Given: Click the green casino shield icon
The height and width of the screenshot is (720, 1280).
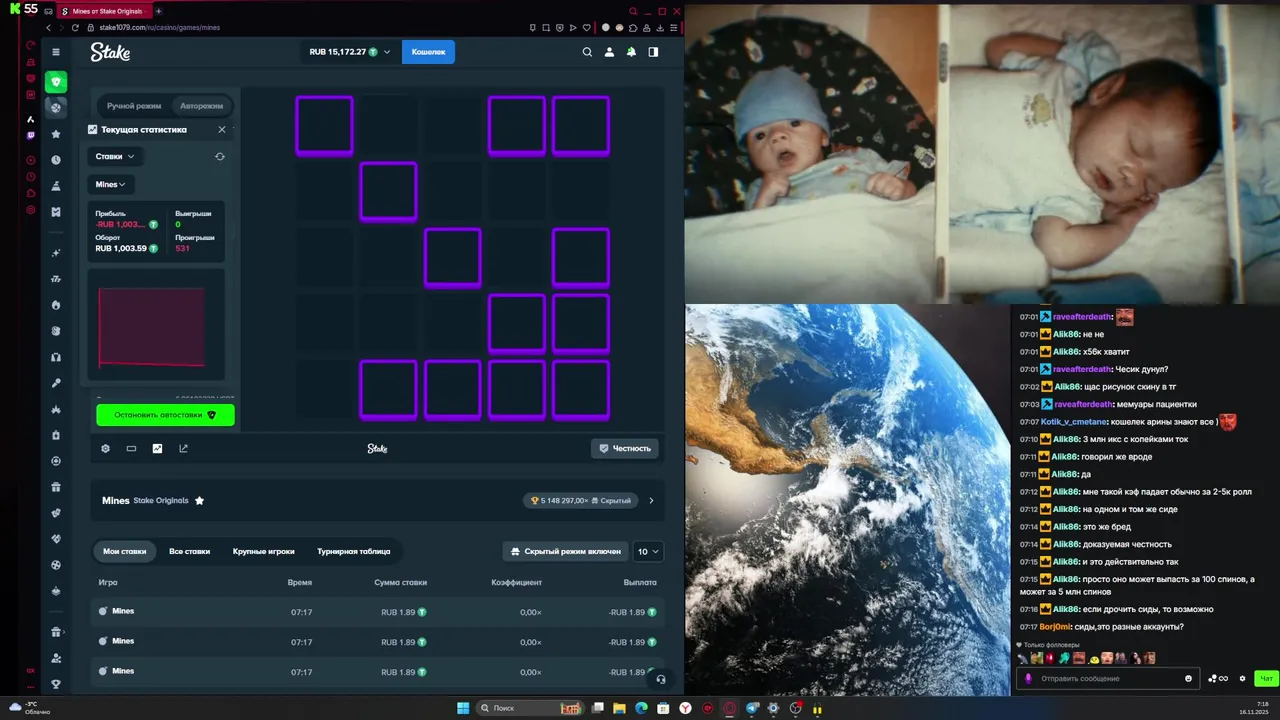Looking at the screenshot, I should click(x=56, y=82).
